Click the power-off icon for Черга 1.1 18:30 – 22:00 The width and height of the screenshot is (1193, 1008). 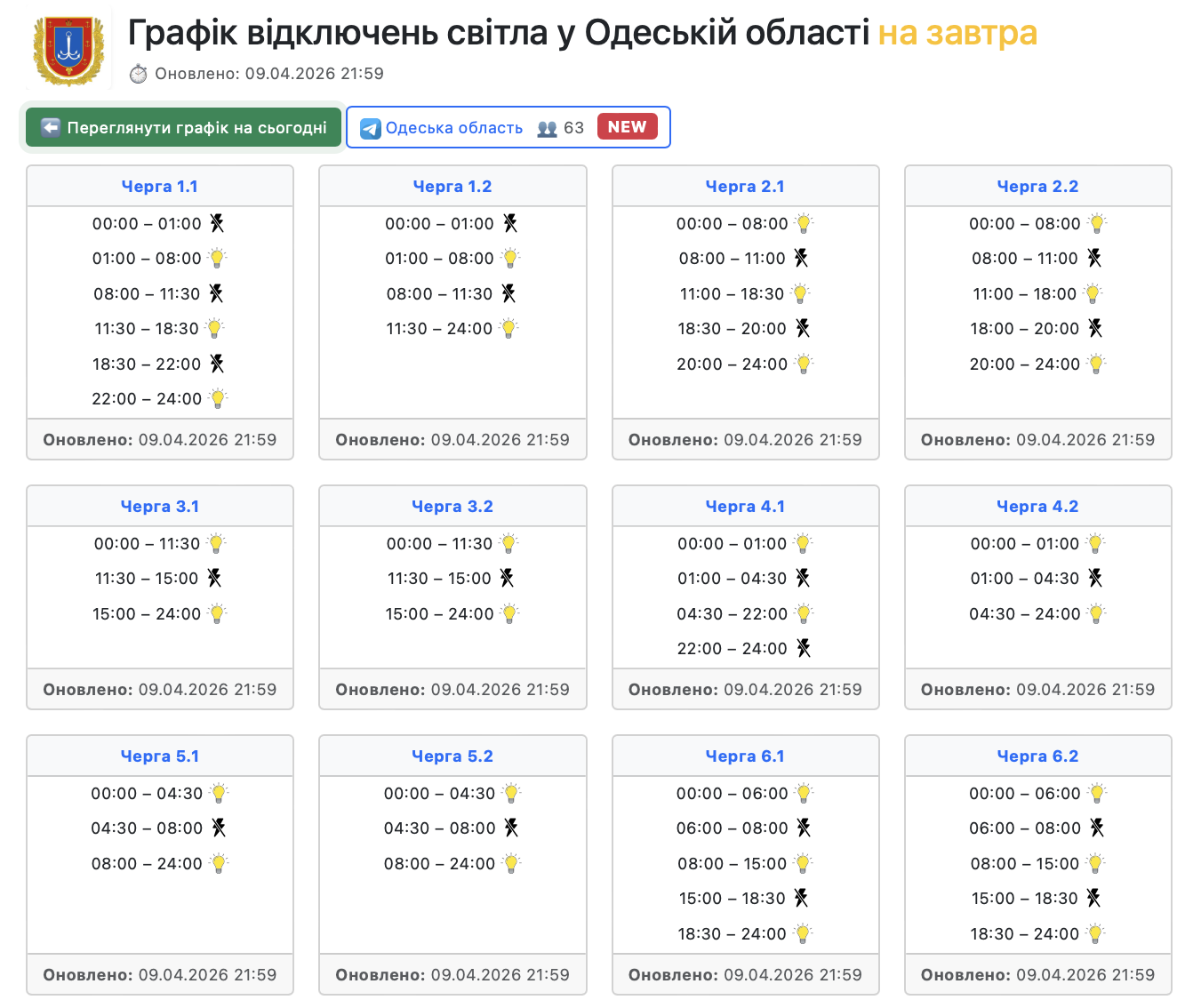coord(217,364)
